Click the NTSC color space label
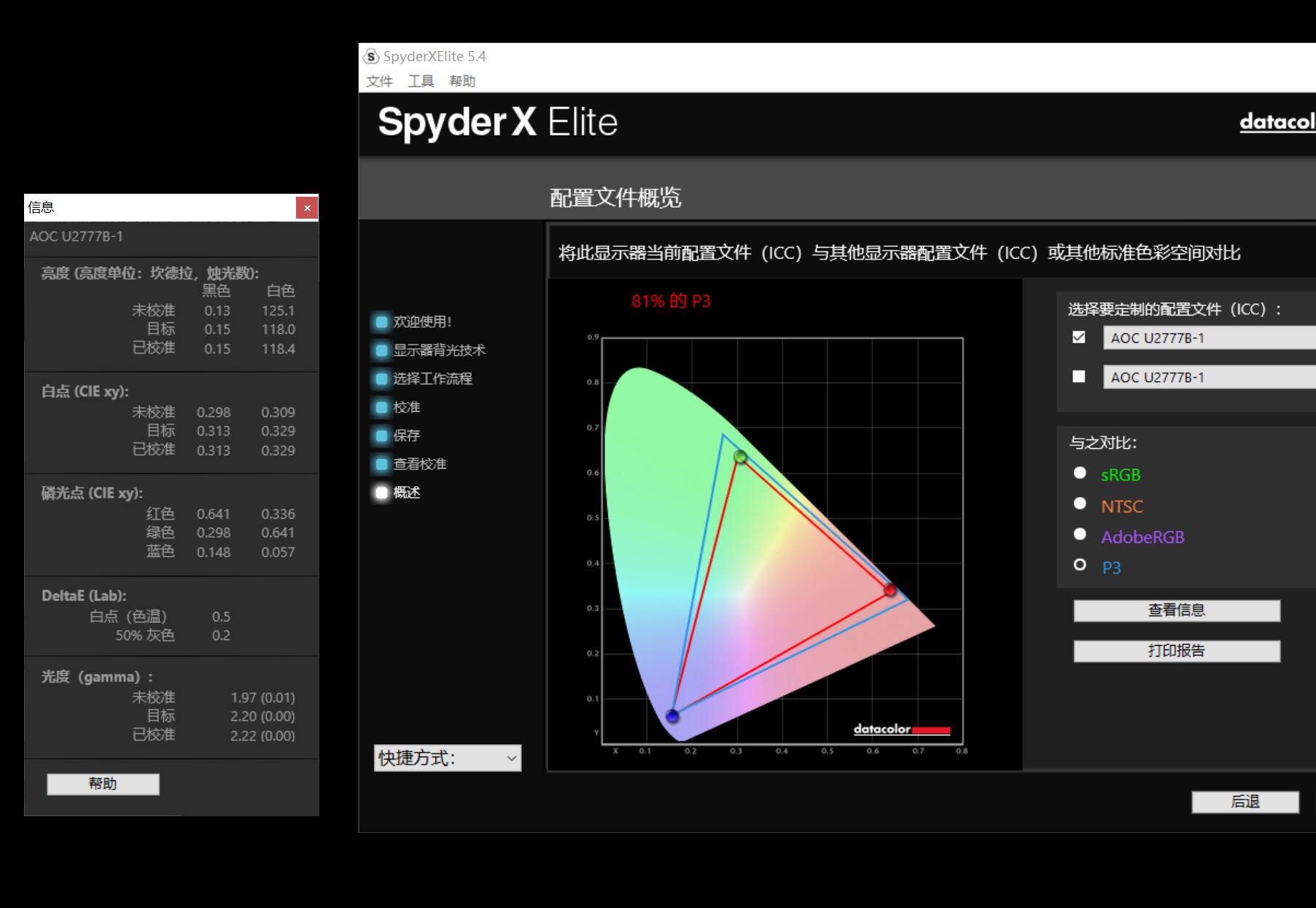 [1122, 506]
